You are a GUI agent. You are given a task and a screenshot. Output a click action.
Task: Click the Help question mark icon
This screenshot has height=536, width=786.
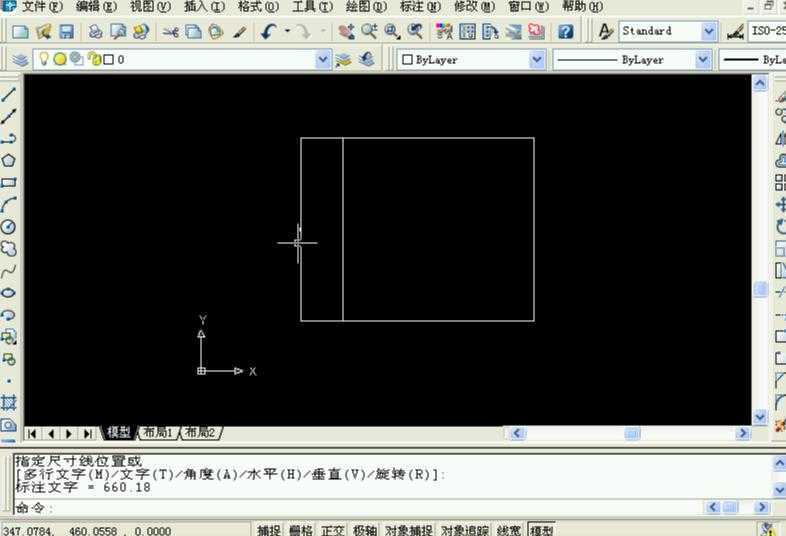tap(565, 32)
